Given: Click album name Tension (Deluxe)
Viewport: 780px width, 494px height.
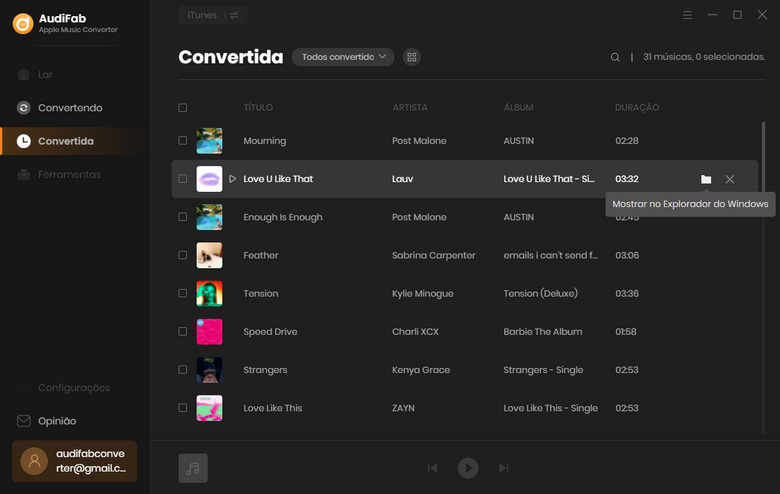Looking at the screenshot, I should pos(541,294).
